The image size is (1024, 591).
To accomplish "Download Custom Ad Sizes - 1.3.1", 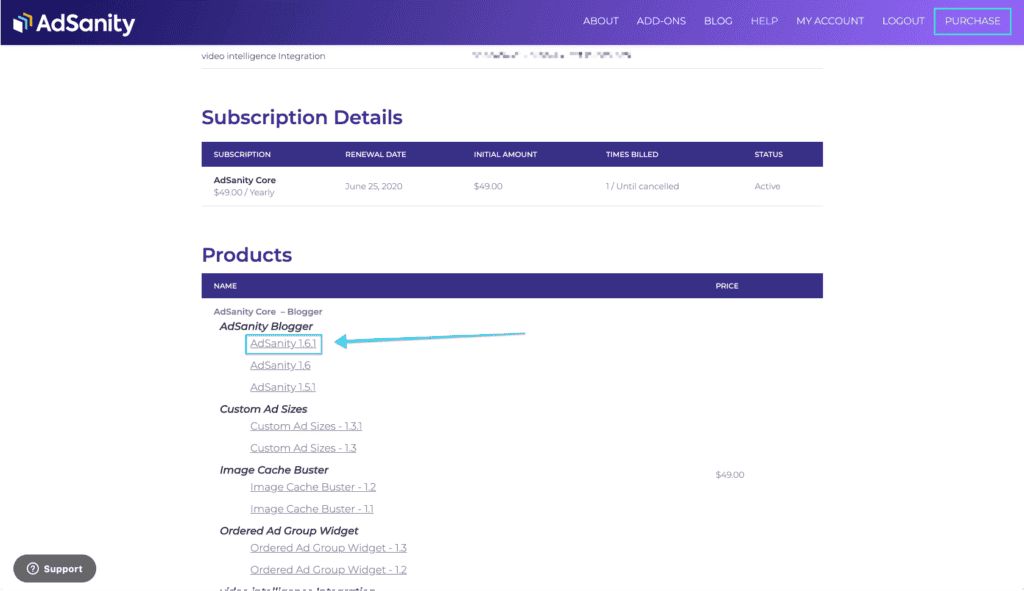I will pos(306,426).
